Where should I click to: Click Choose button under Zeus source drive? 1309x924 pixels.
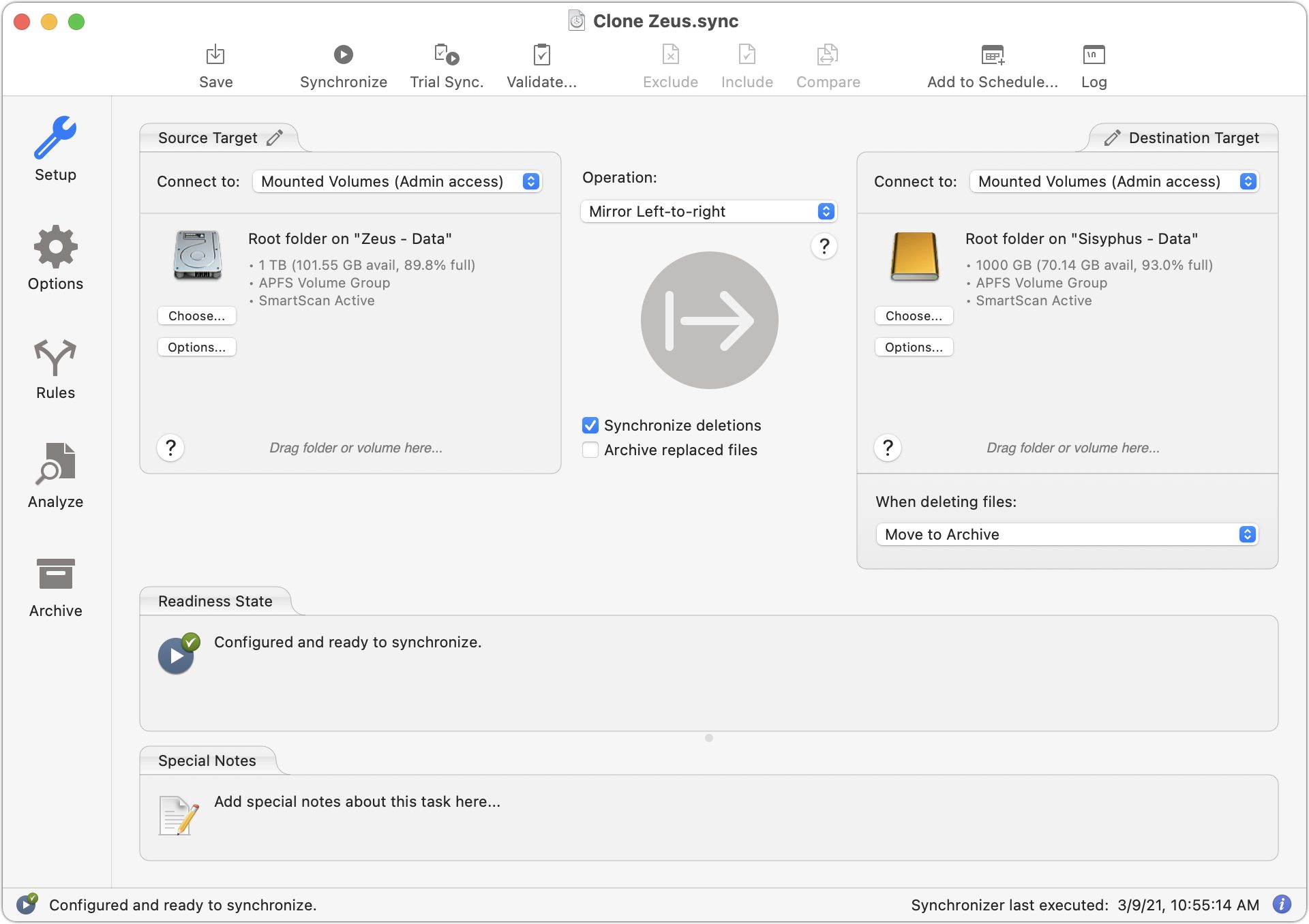pyautogui.click(x=196, y=315)
